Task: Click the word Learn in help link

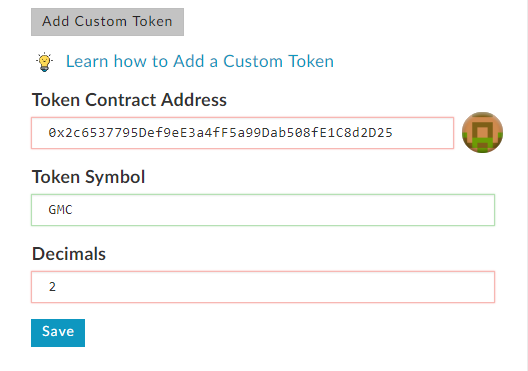Action: 87,61
